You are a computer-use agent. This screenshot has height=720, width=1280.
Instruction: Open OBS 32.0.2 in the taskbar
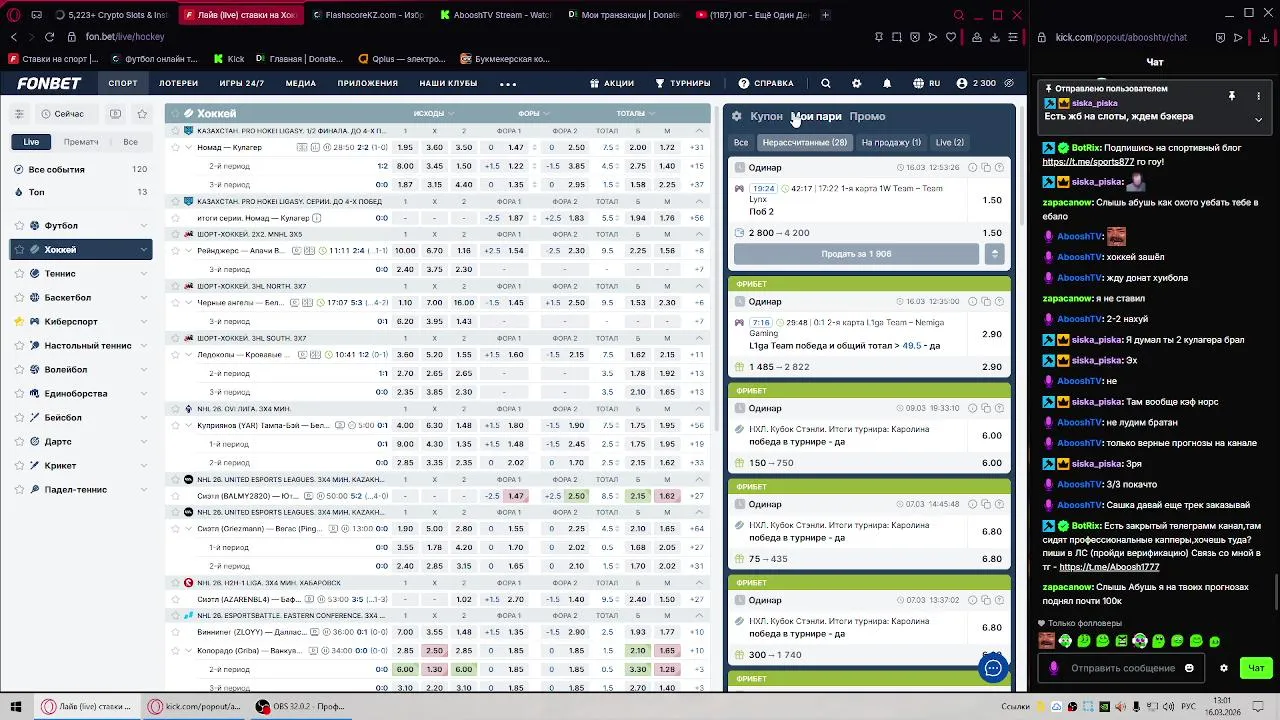300,706
